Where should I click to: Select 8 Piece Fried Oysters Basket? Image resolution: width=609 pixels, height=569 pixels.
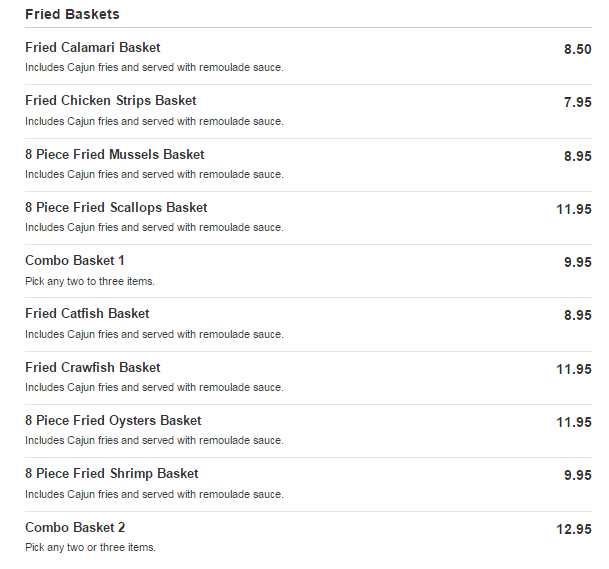click(x=113, y=421)
